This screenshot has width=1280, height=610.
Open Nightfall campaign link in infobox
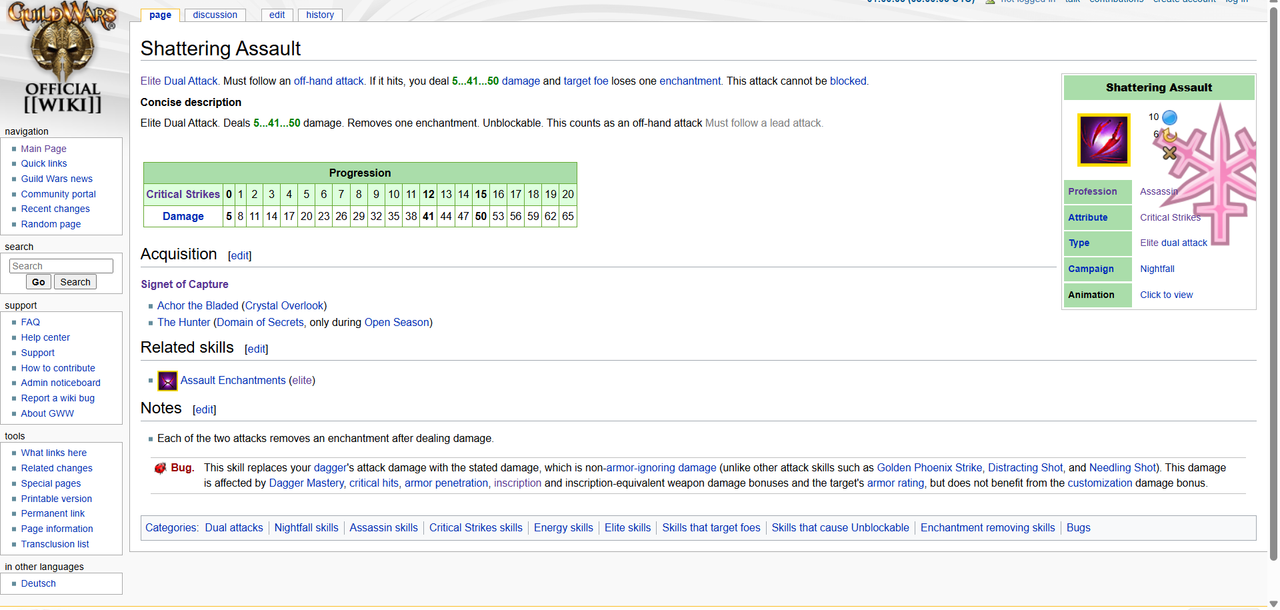[1157, 269]
